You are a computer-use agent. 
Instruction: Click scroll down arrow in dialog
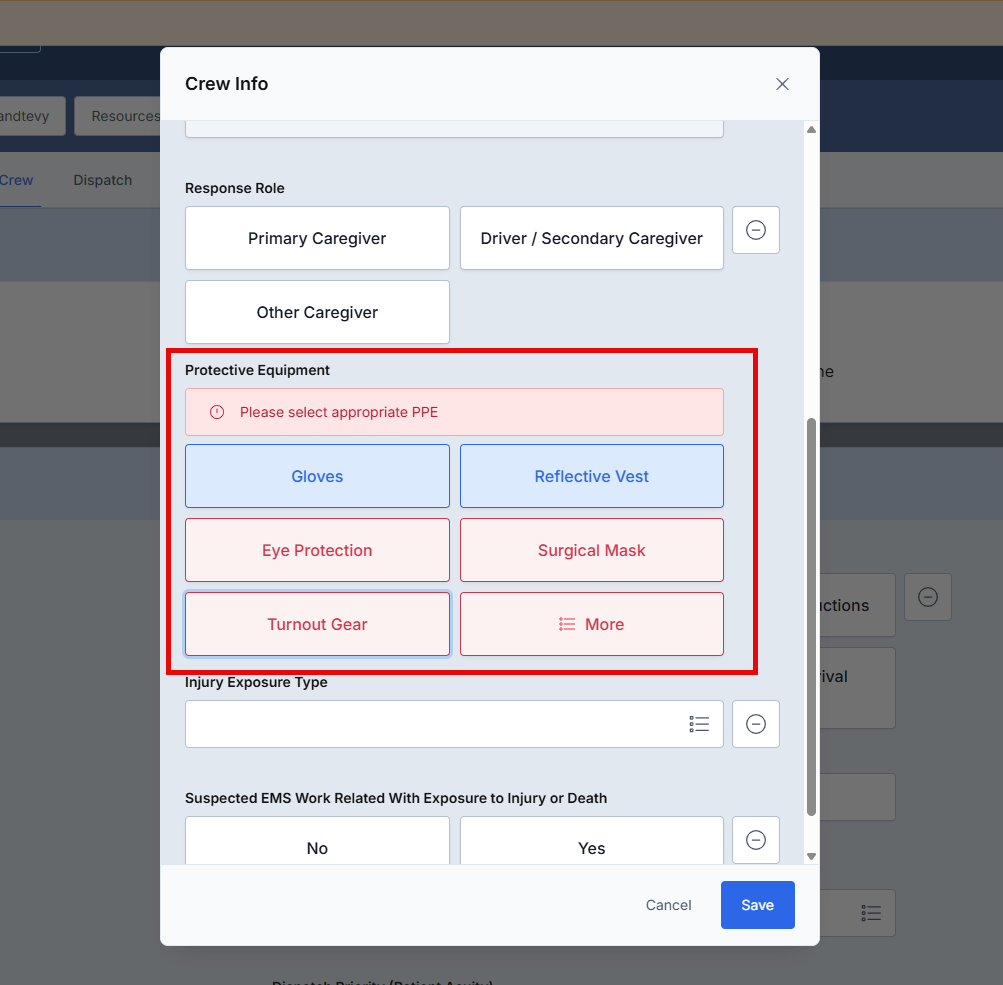[x=811, y=856]
